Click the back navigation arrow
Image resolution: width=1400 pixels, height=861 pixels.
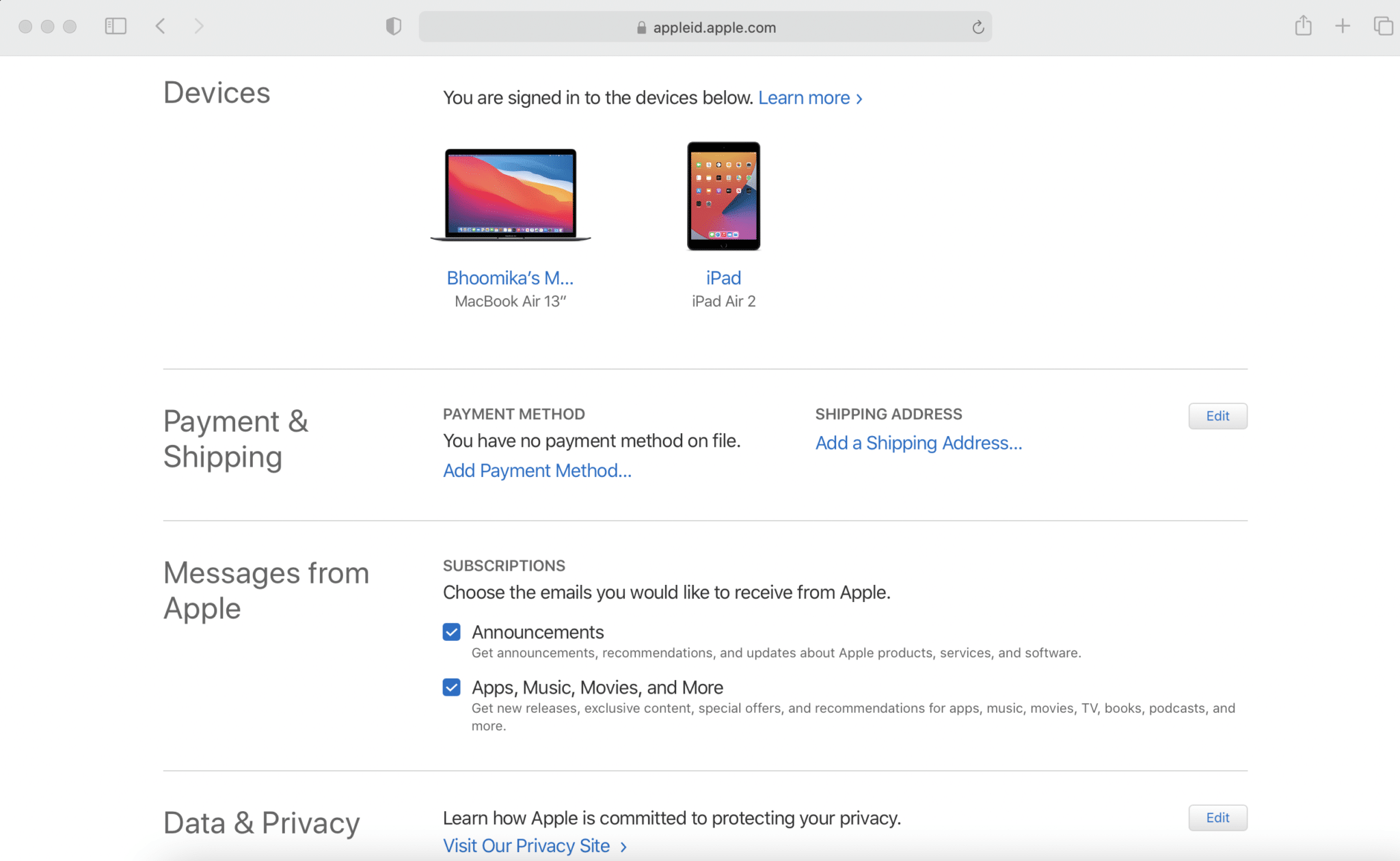160,26
